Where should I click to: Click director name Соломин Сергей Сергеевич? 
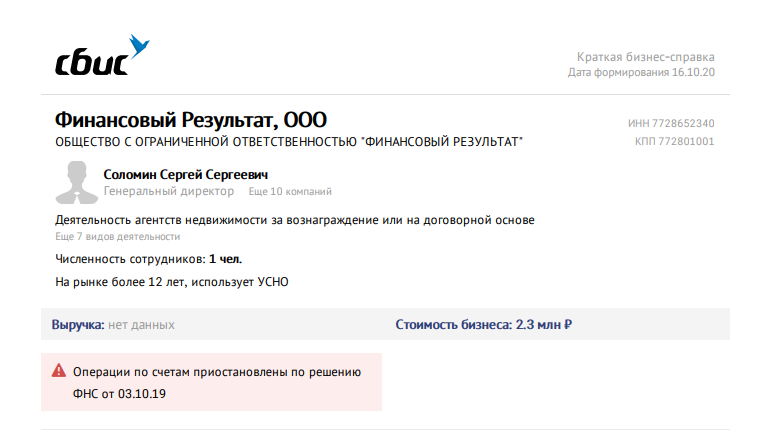186,174
